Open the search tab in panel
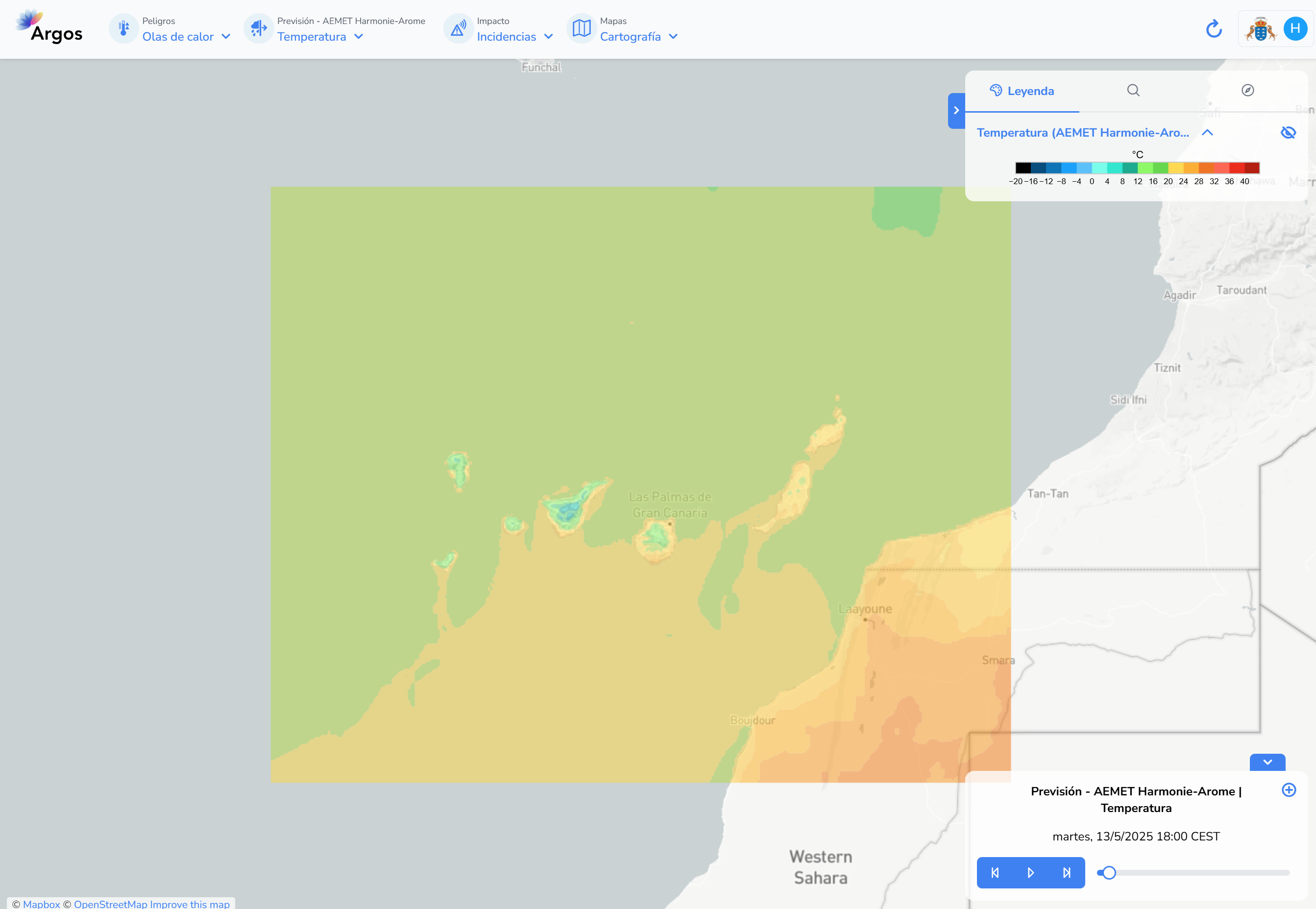The width and height of the screenshot is (1316, 909). [1133, 90]
